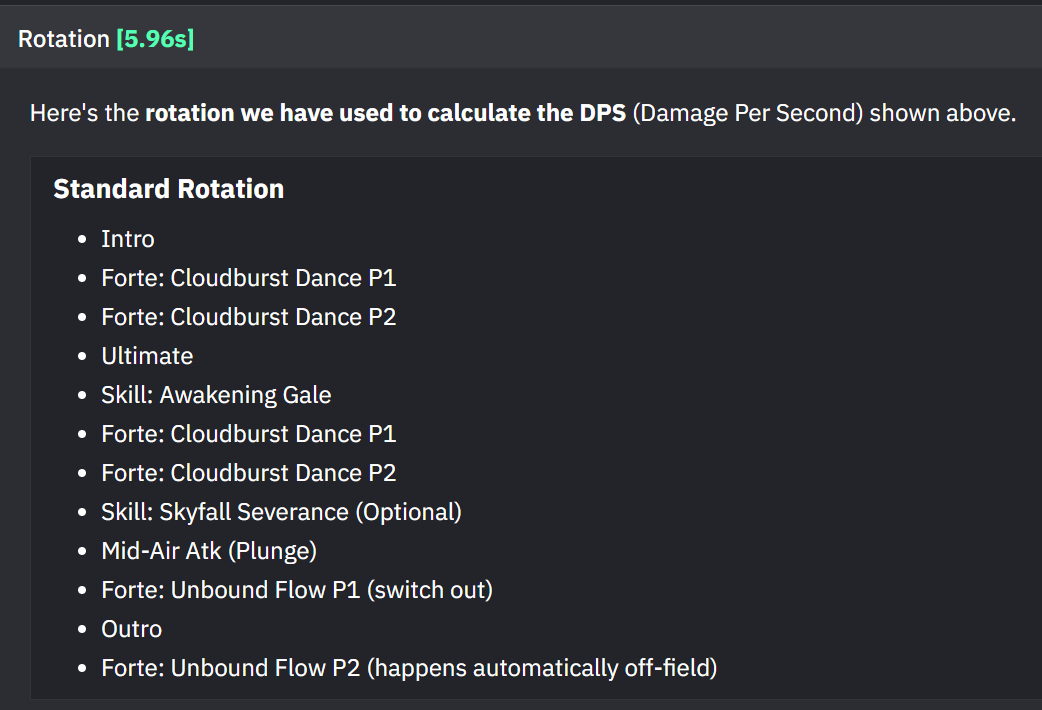
Task: Click the green 5.96s rotation time
Action: tap(156, 39)
